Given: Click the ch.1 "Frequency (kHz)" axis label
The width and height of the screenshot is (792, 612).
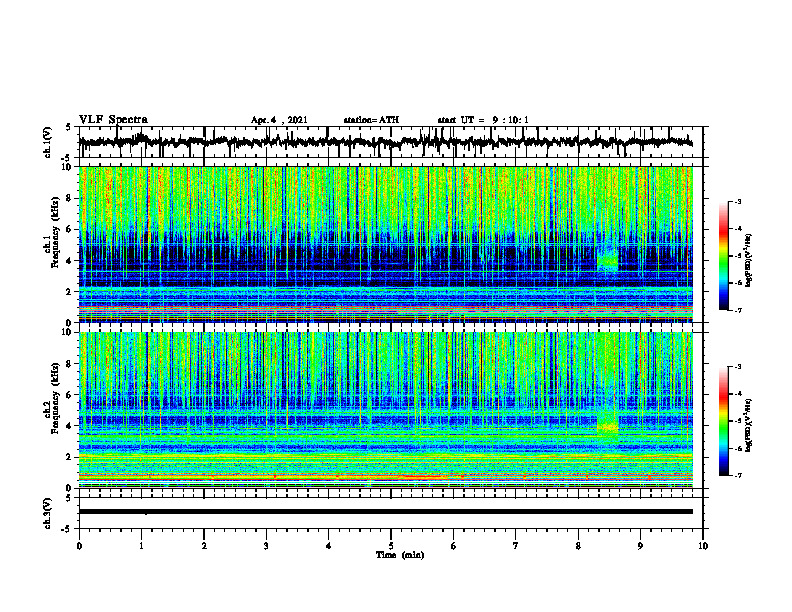Looking at the screenshot, I should (x=55, y=233).
